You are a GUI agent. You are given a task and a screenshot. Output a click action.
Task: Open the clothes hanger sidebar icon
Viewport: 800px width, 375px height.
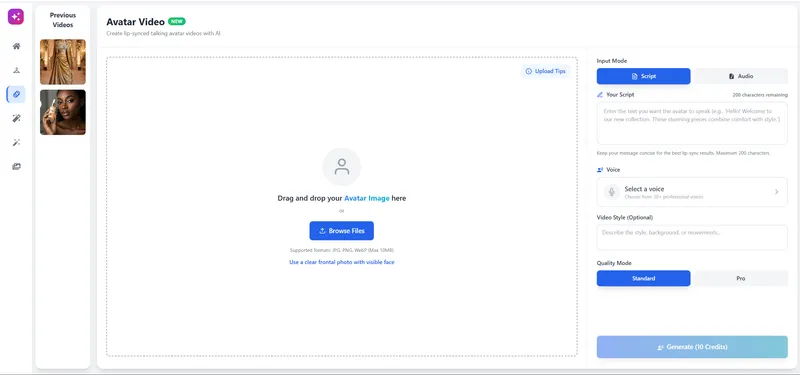click(x=16, y=70)
